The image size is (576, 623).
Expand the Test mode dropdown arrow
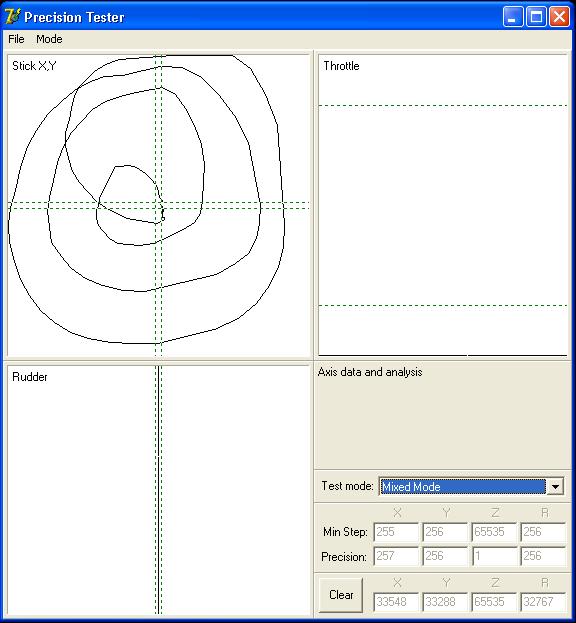[555, 486]
